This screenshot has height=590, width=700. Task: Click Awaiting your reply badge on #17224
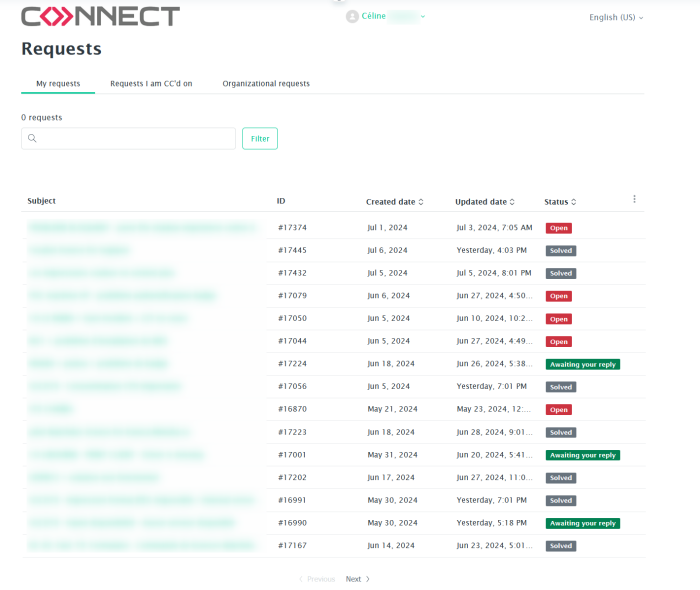pyautogui.click(x=582, y=364)
